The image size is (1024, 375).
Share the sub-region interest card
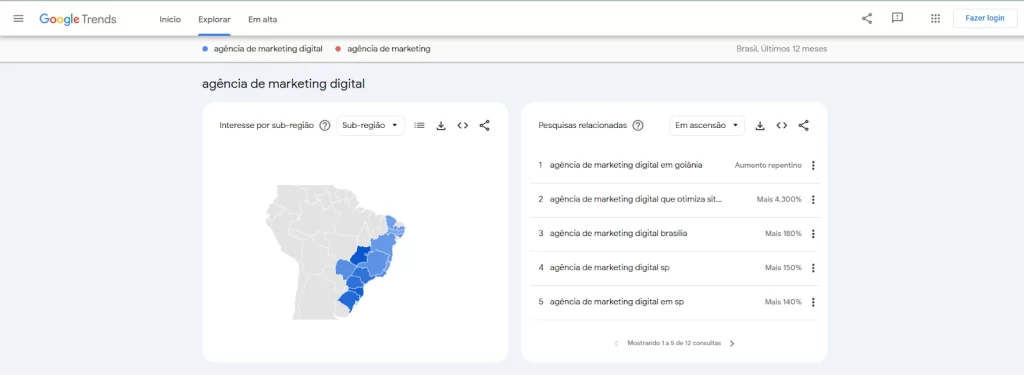tap(485, 125)
